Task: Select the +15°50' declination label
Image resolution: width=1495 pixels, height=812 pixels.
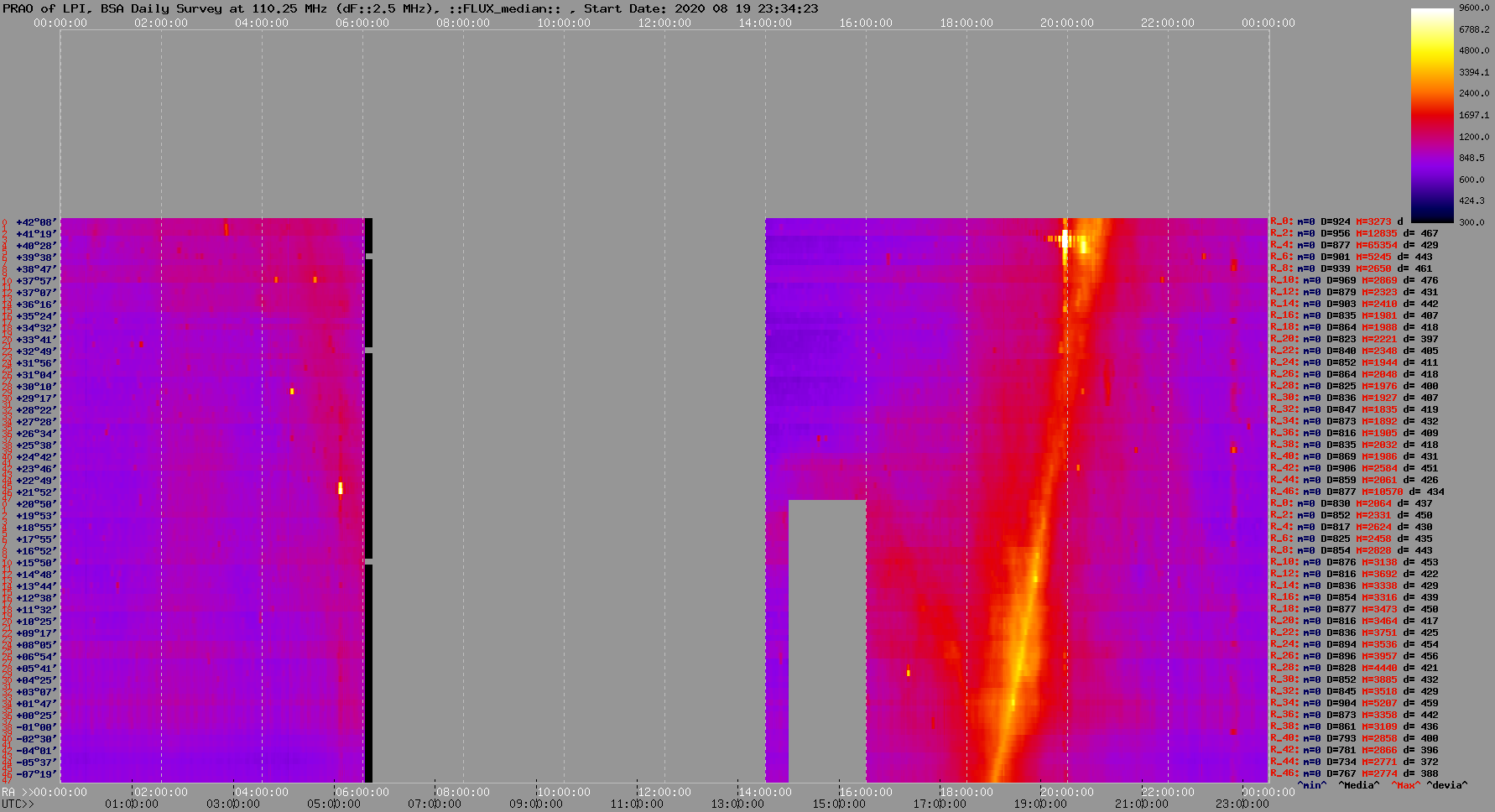Action: [x=36, y=564]
